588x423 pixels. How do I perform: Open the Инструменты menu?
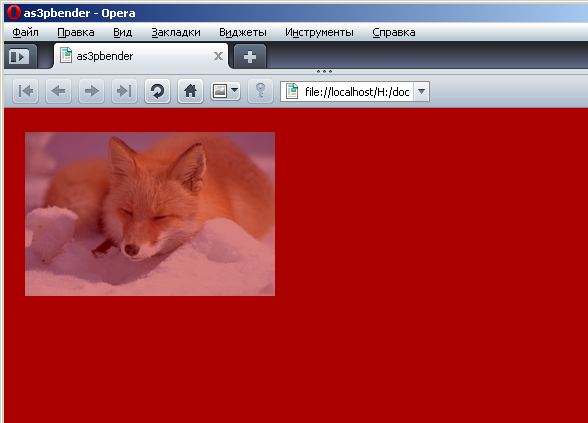[x=319, y=33]
